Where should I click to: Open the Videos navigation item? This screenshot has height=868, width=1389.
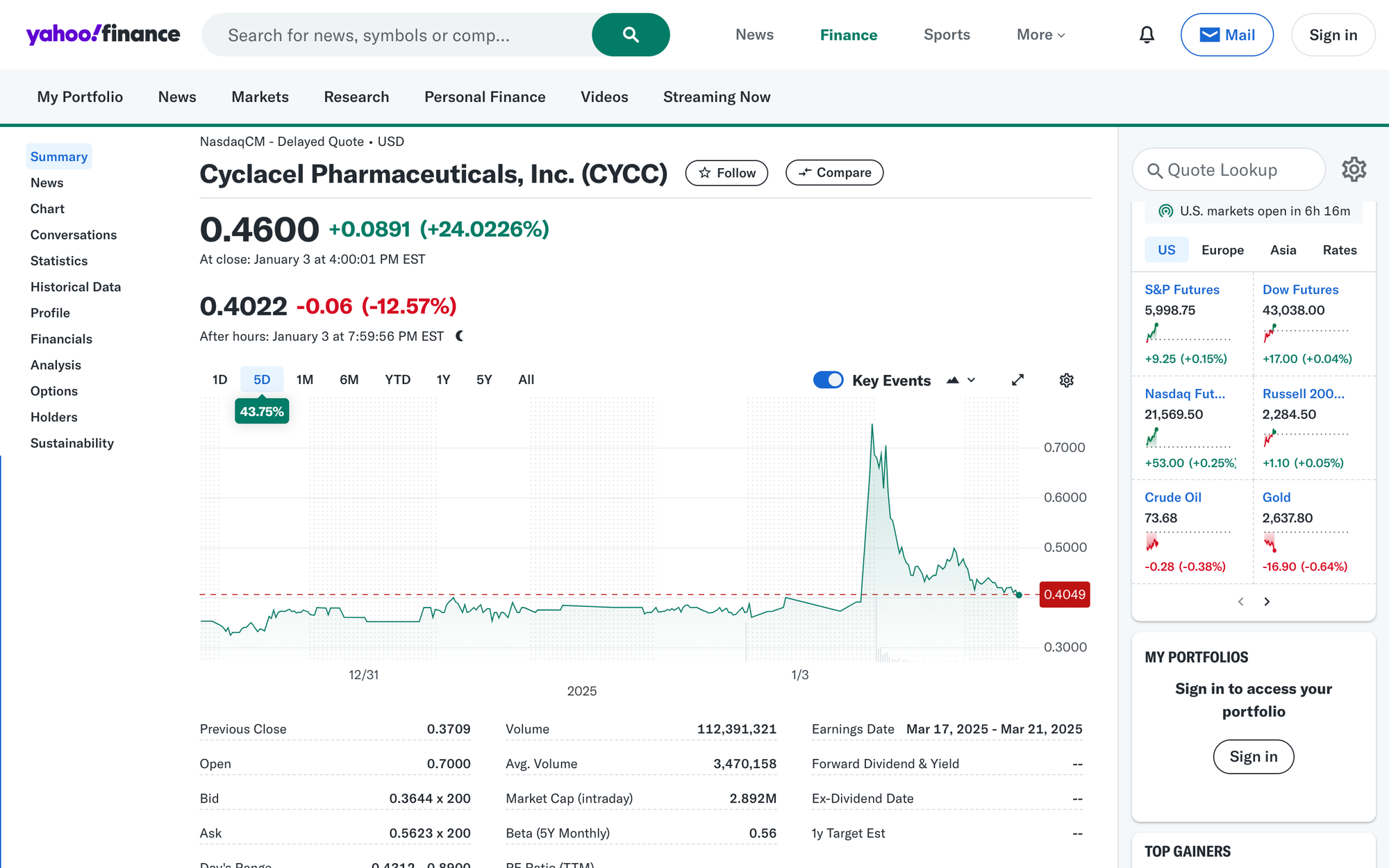coord(604,97)
